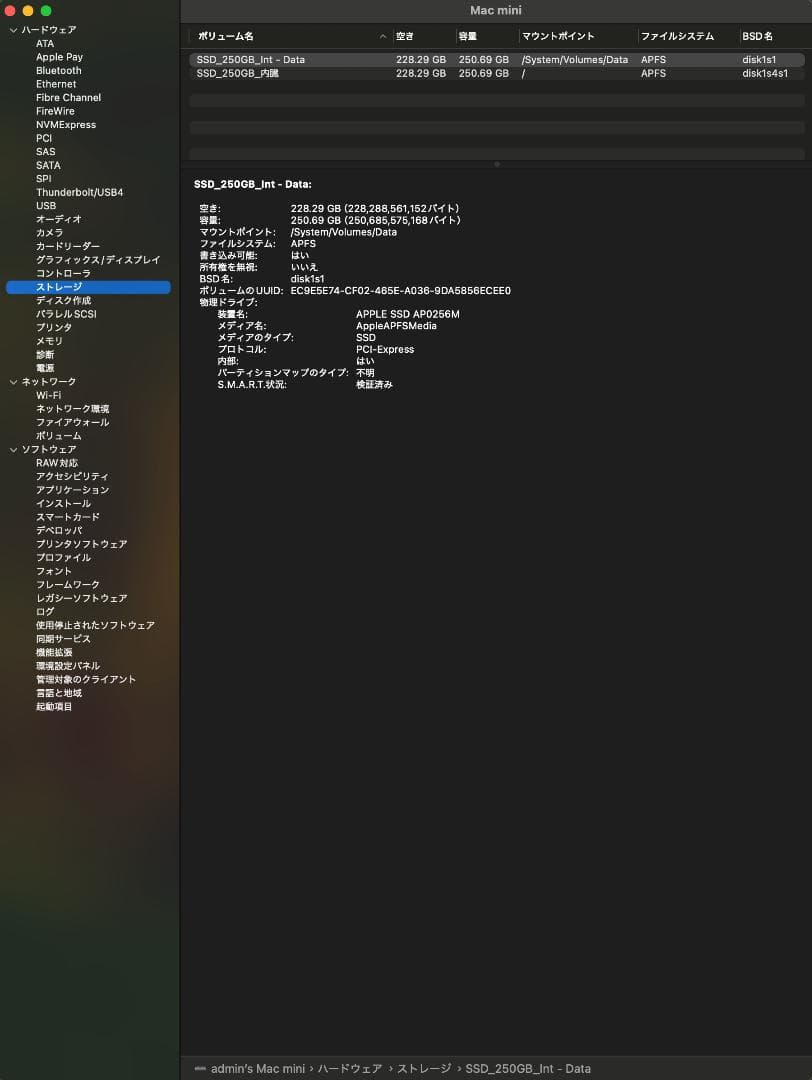Select メモリ in the hardware list

point(49,341)
